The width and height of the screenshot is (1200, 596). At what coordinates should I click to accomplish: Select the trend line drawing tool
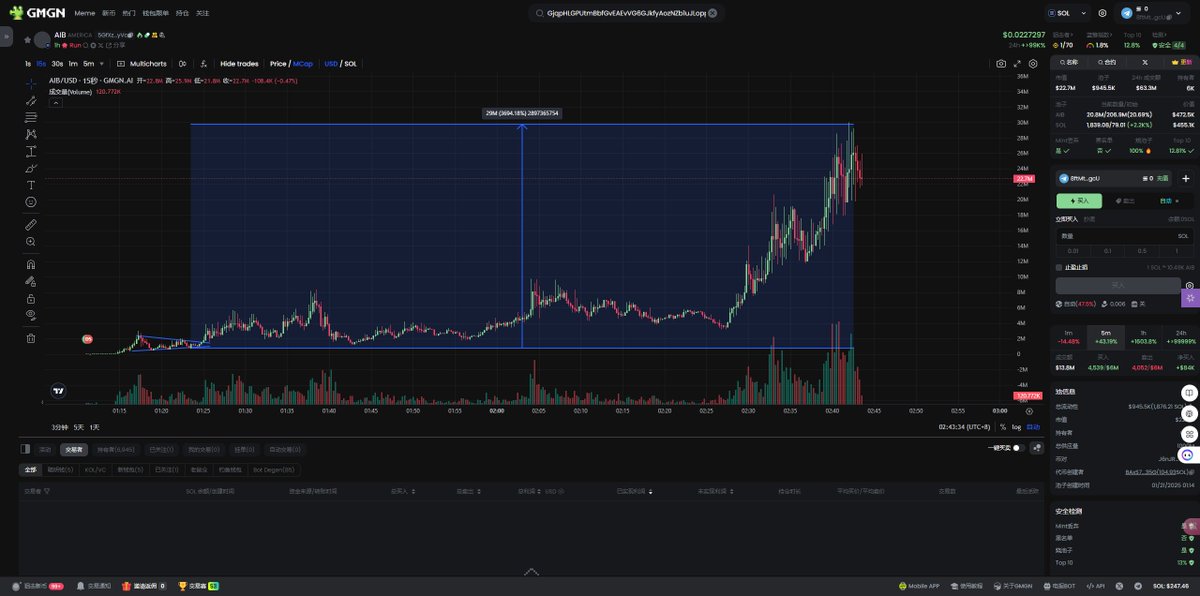pos(31,100)
